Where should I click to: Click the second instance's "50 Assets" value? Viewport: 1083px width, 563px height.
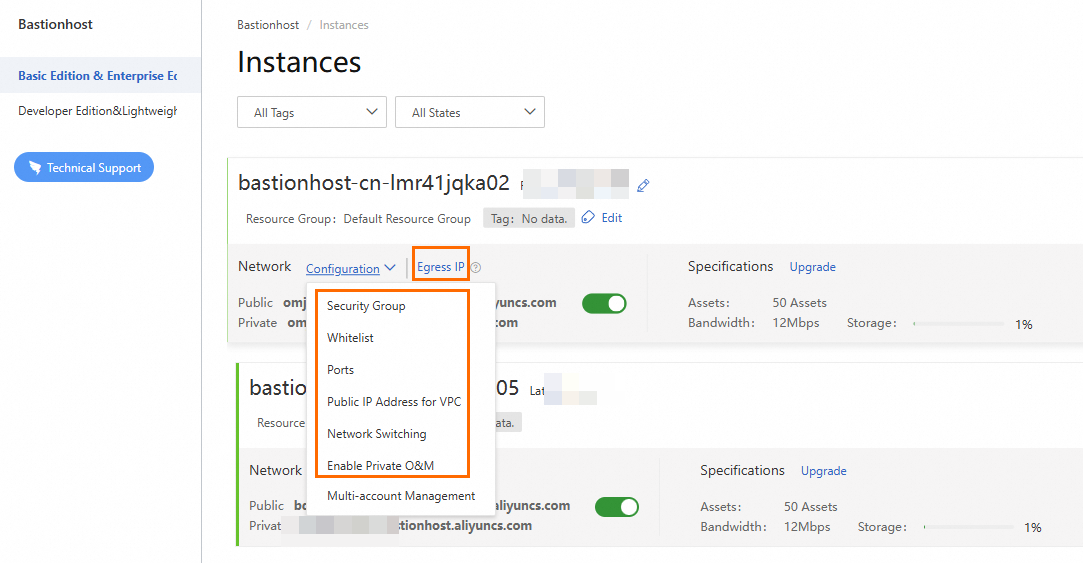point(810,506)
